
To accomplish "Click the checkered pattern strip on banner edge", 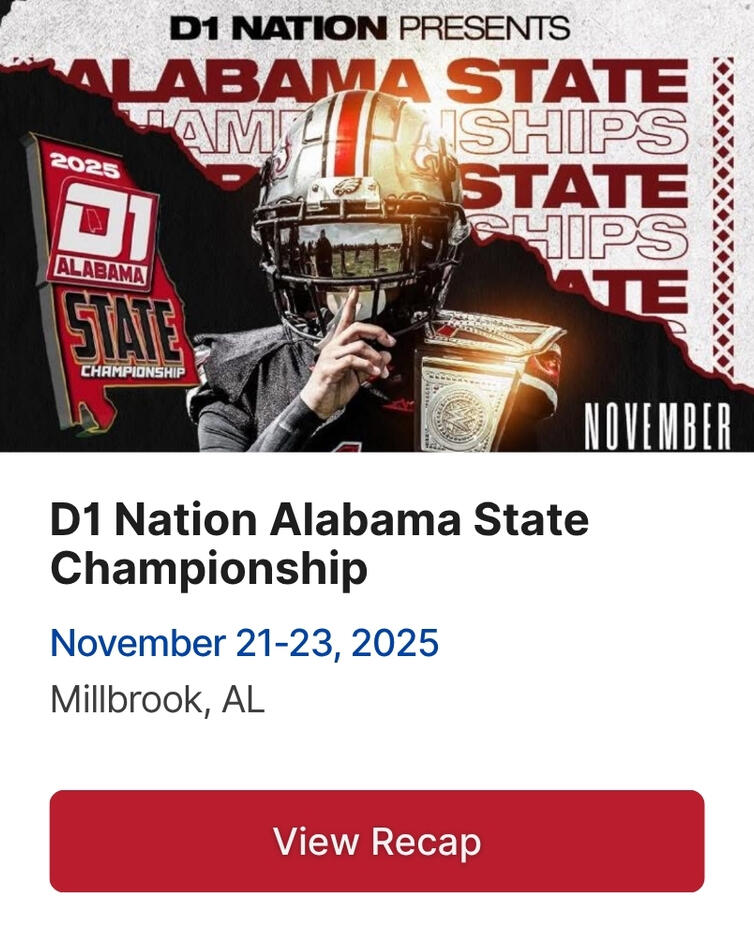I will click(x=722, y=220).
